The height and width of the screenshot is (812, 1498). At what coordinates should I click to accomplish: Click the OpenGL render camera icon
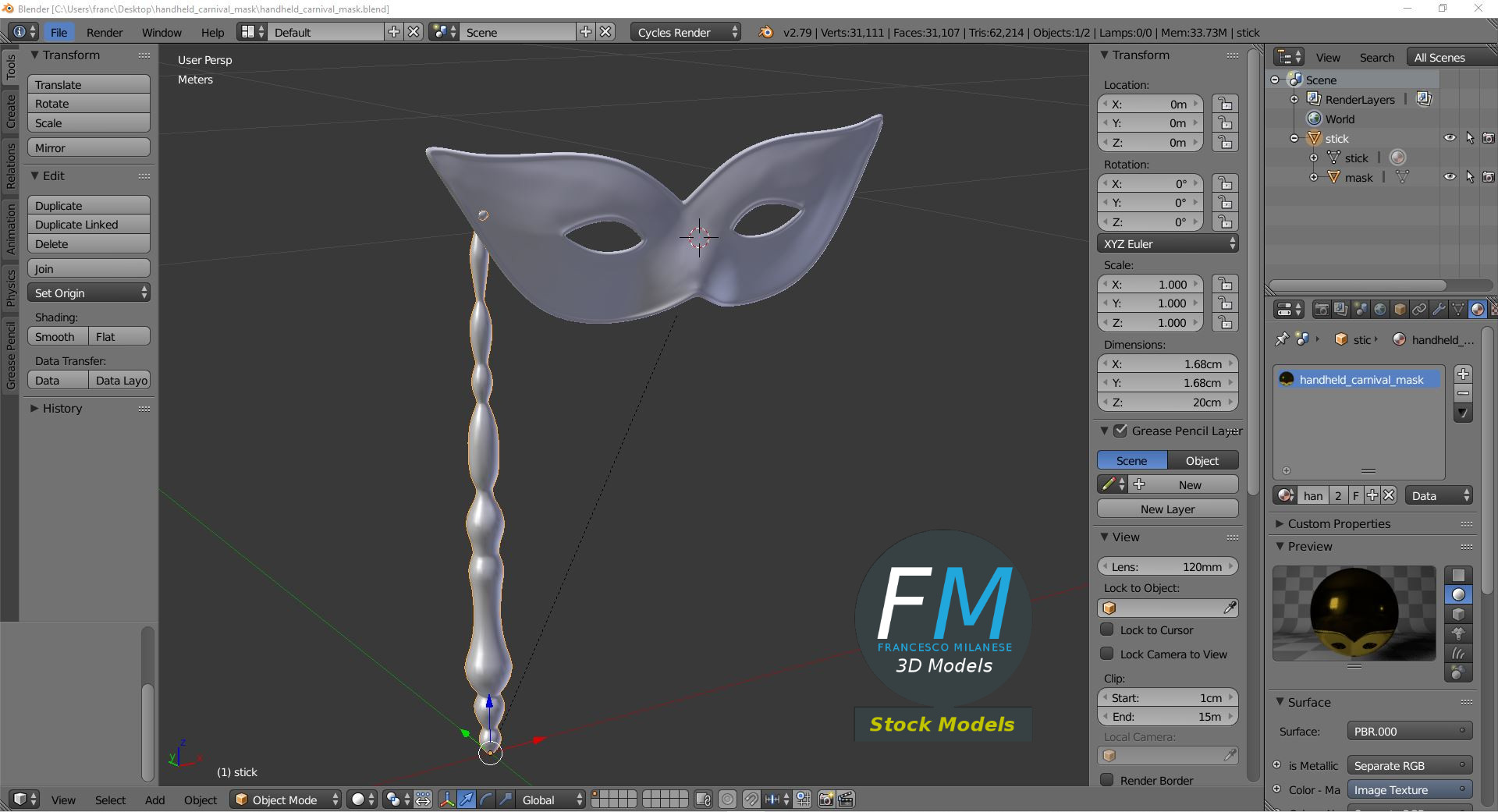click(x=825, y=800)
